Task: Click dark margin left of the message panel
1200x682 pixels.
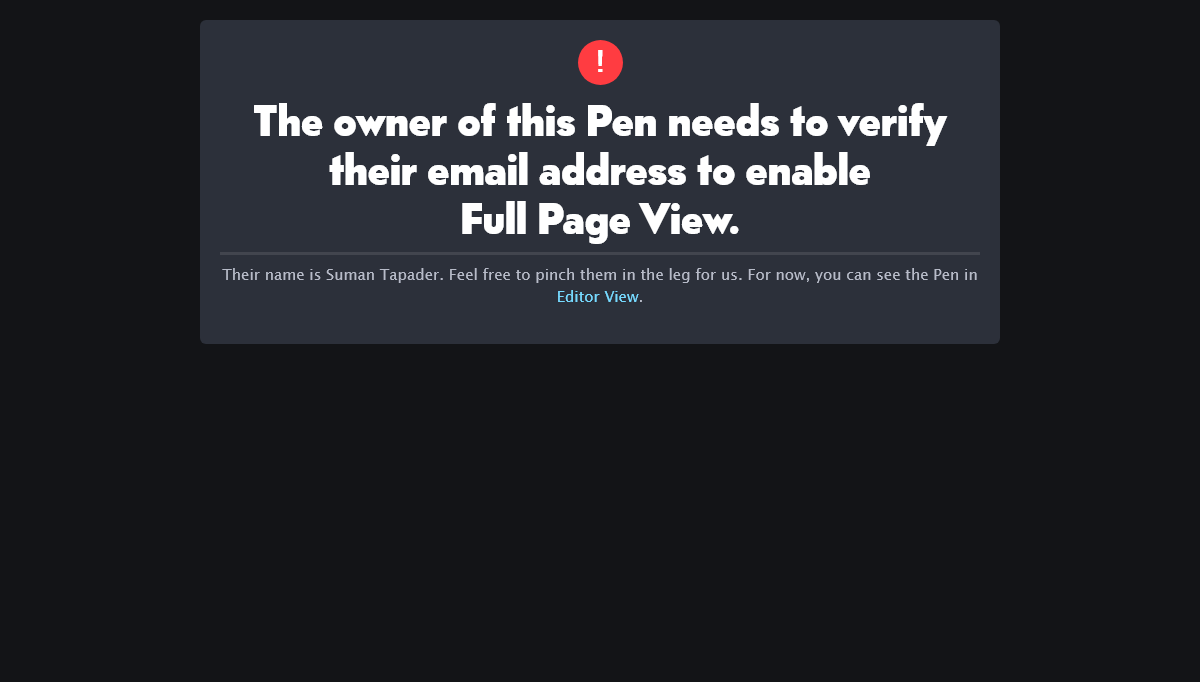Action: [x=100, y=180]
